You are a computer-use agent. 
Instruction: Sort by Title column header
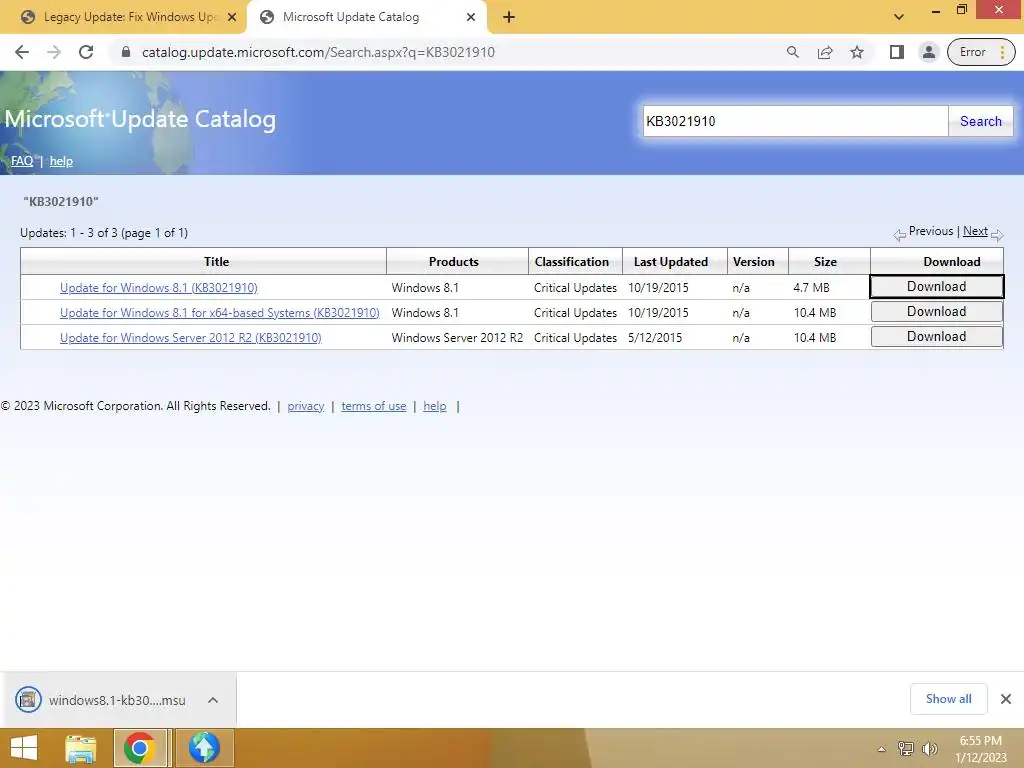216,261
